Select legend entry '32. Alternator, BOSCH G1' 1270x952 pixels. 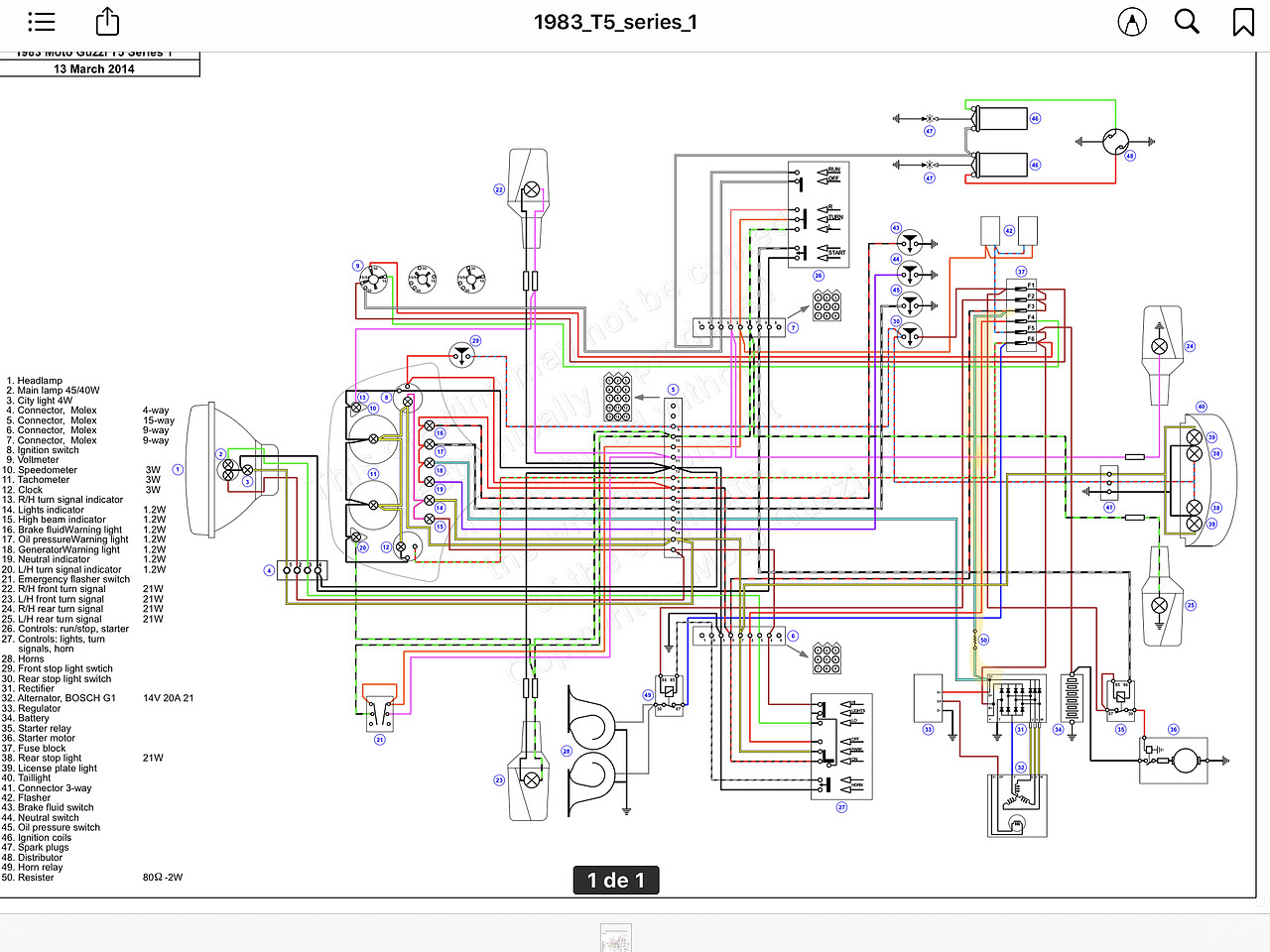(59, 698)
